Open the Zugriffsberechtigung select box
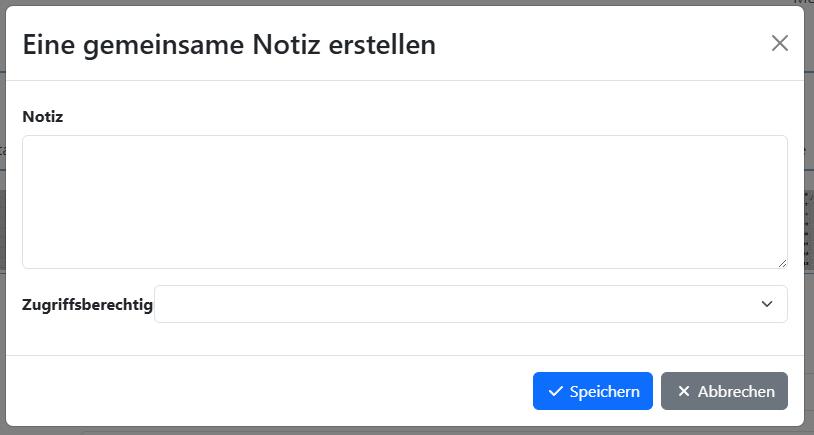Screen dimensions: 814x435 470,304
